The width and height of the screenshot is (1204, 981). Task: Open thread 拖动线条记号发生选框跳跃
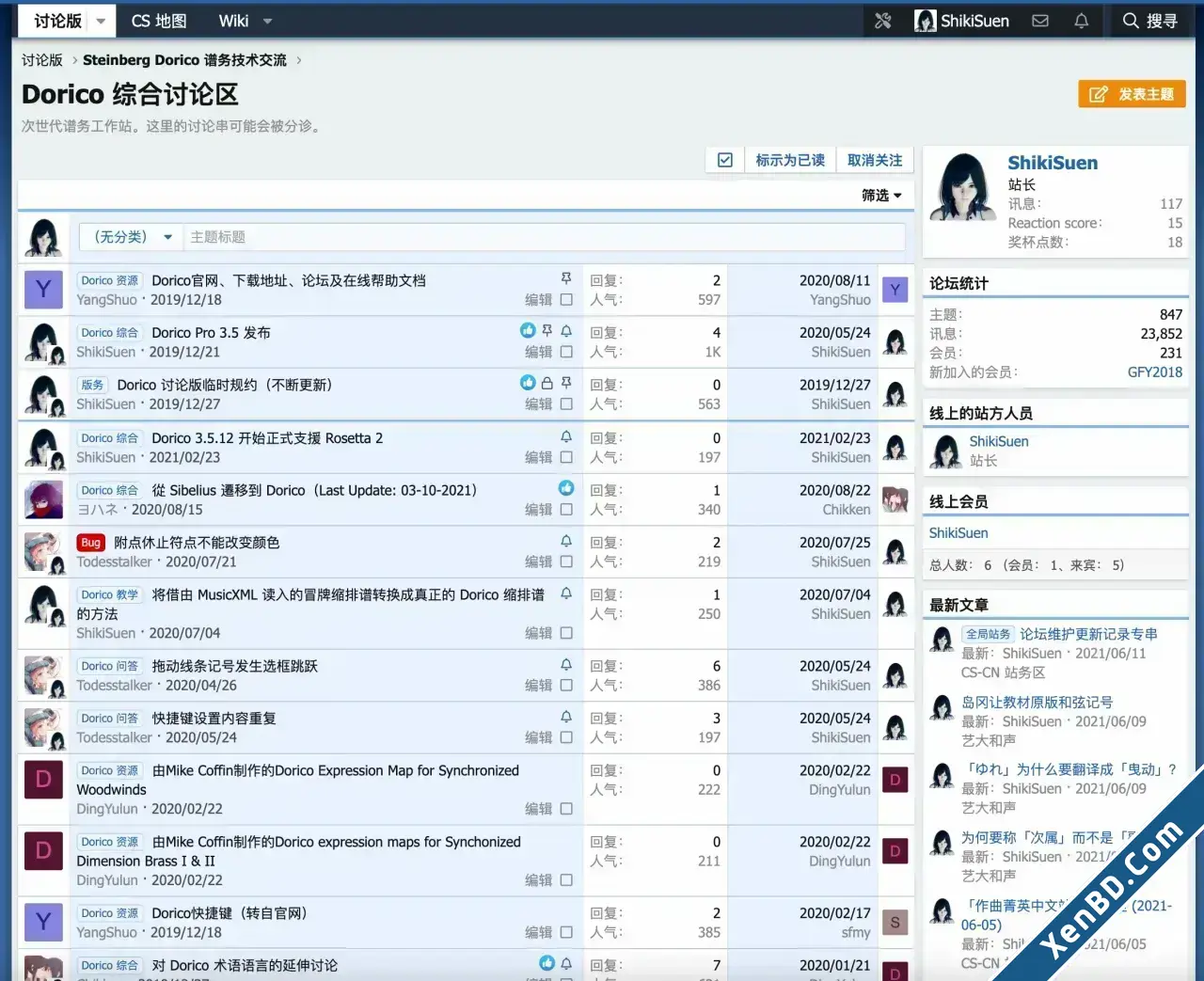(x=234, y=666)
